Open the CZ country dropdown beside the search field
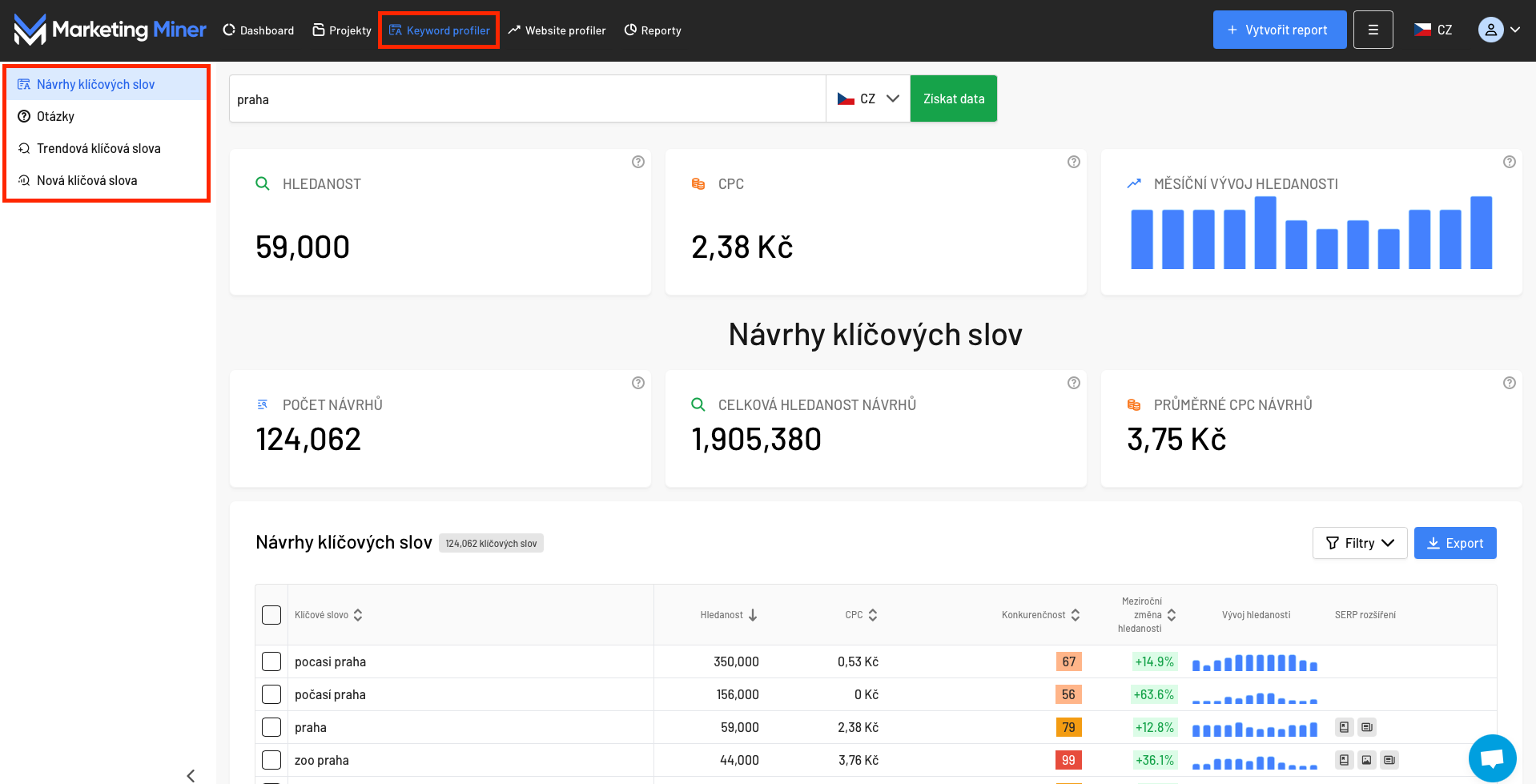Screen dimensions: 1536x784 867,98
